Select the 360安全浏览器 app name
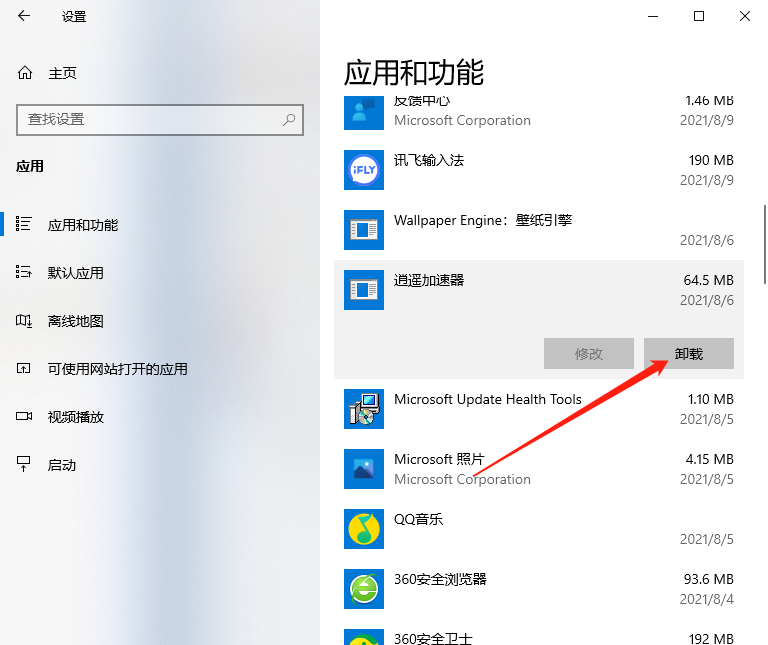Screen dimensions: 768x645 point(440,579)
